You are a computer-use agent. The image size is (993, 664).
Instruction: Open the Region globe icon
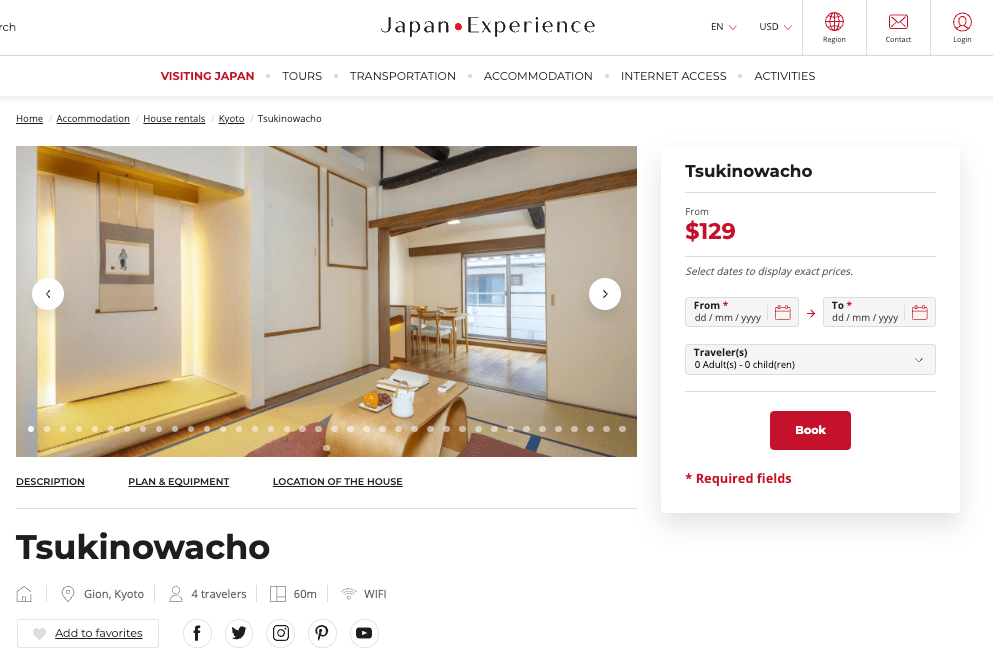point(834,22)
